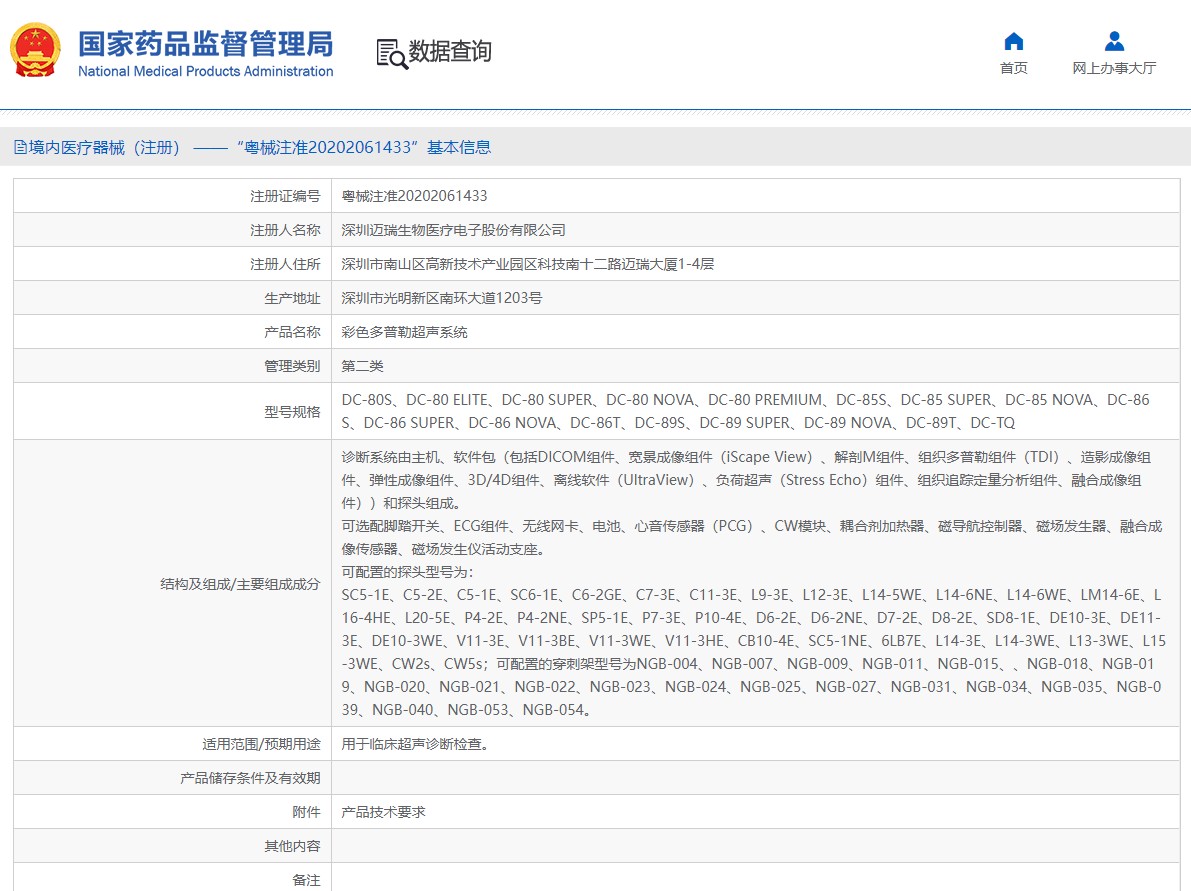Select registration number 粤械注准20202061433 value

click(414, 196)
